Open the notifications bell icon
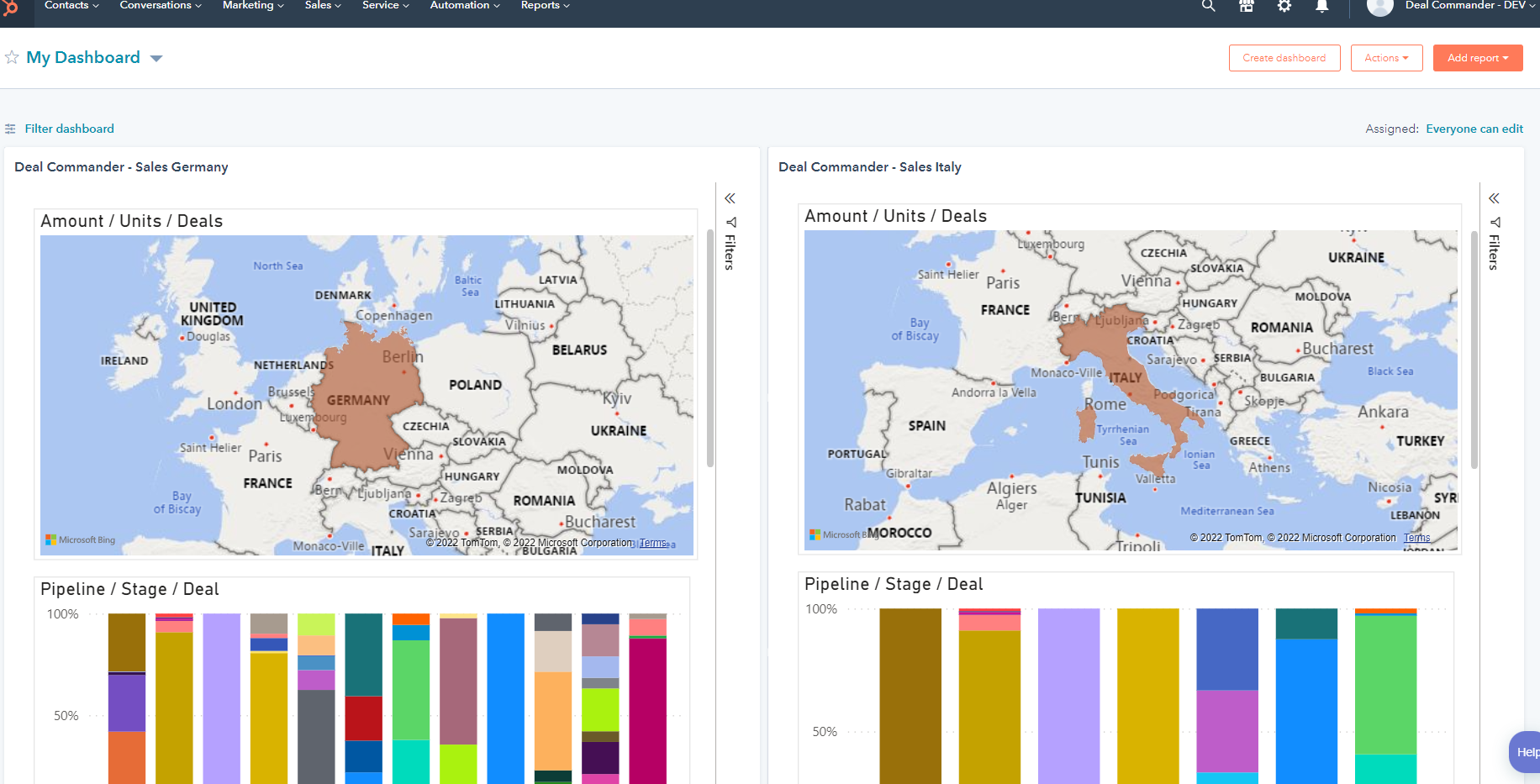Screen dimensions: 1540x784 (x=1322, y=6)
